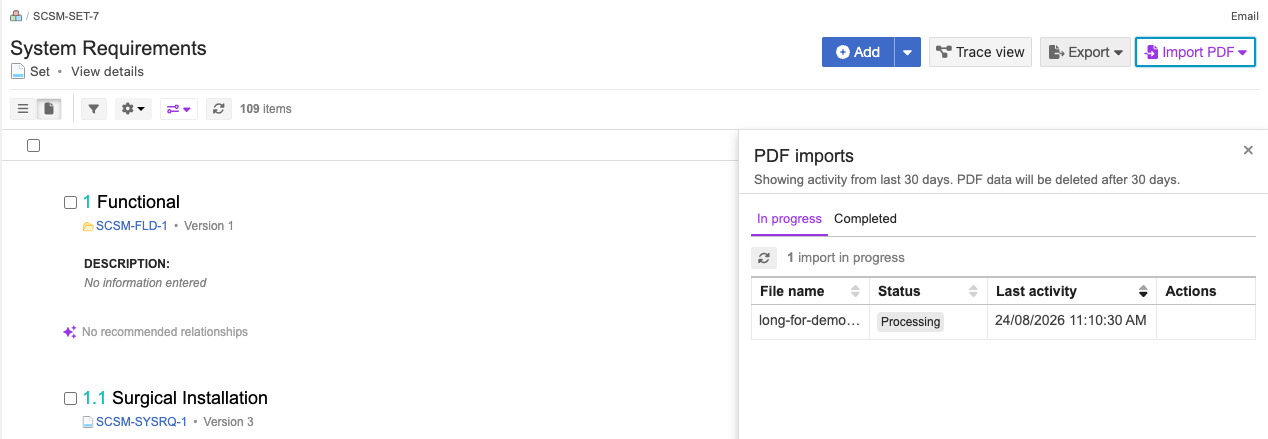Switch to list view icon

(23, 108)
